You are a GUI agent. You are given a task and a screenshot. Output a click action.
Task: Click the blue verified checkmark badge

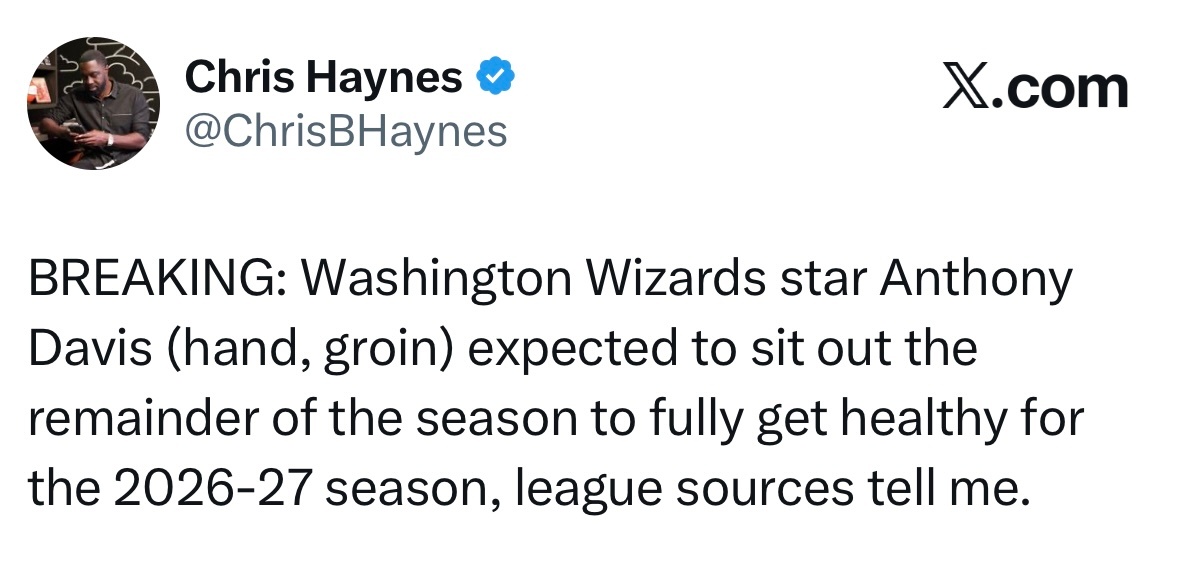tap(494, 78)
